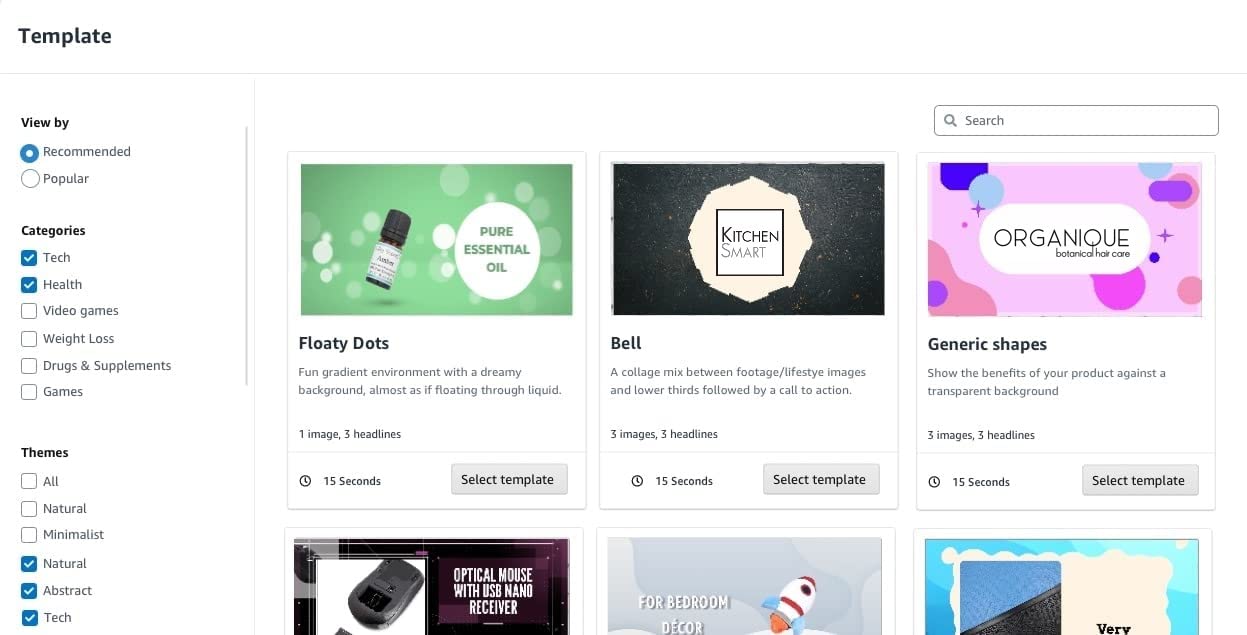
Task: Check the Minimalist theme filter
Action: 28,534
